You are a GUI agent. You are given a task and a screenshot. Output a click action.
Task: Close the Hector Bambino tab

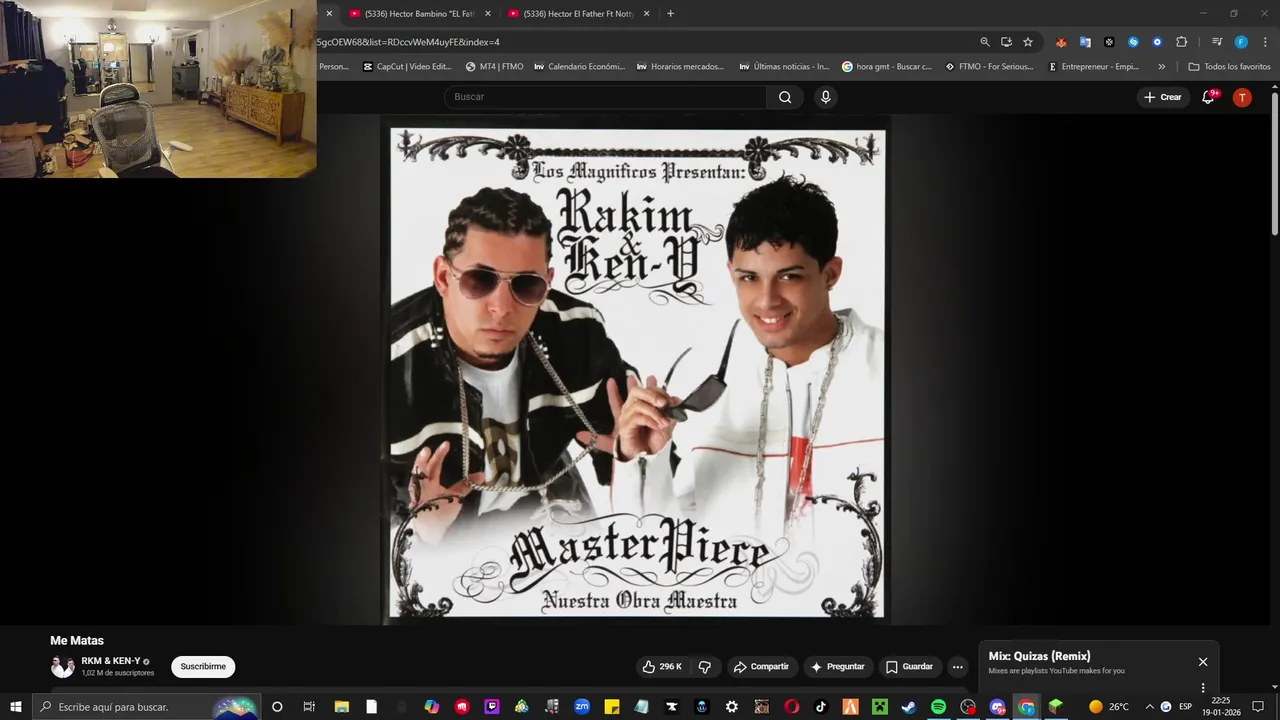coord(488,14)
